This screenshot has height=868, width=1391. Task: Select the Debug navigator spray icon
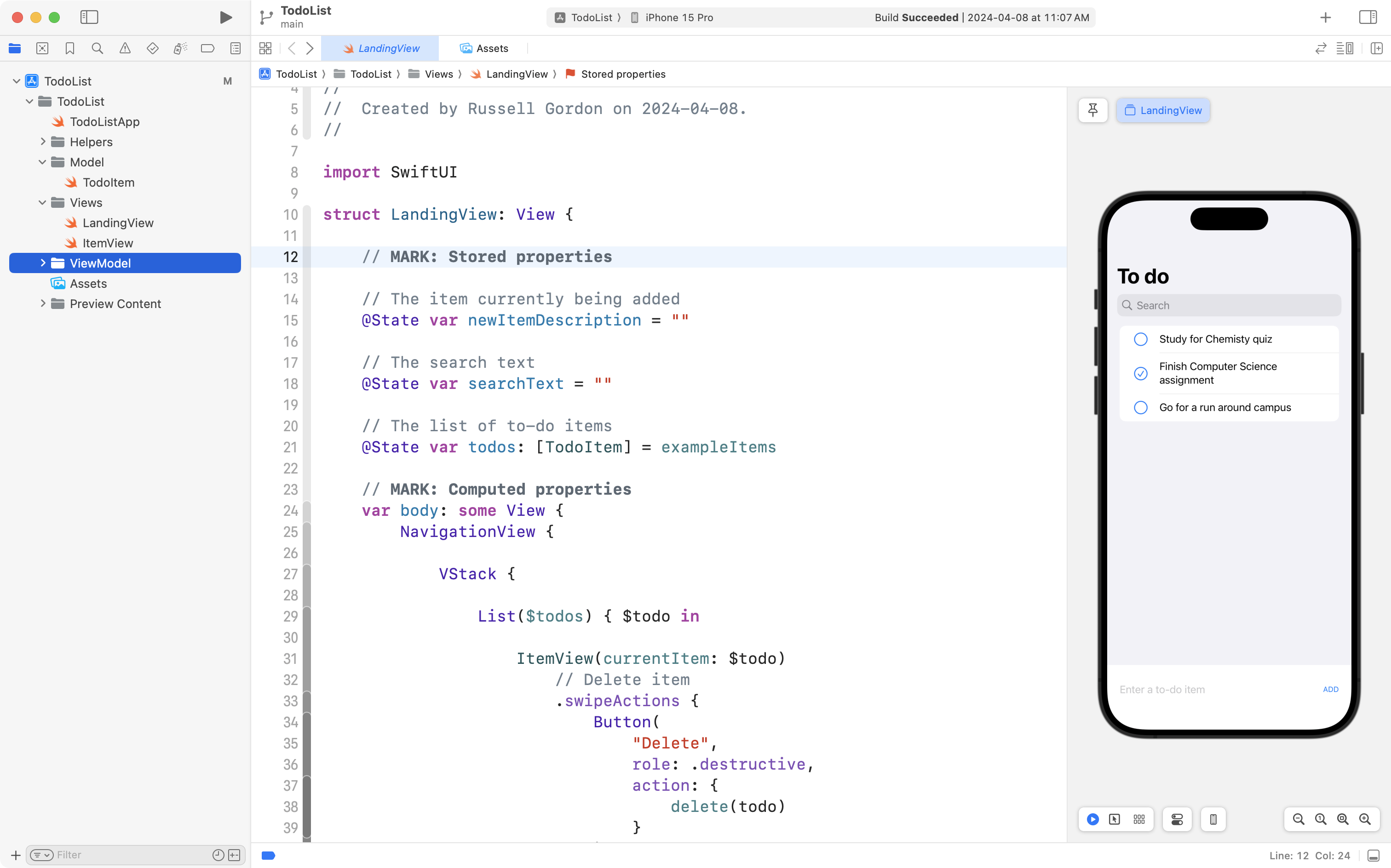tap(180, 48)
